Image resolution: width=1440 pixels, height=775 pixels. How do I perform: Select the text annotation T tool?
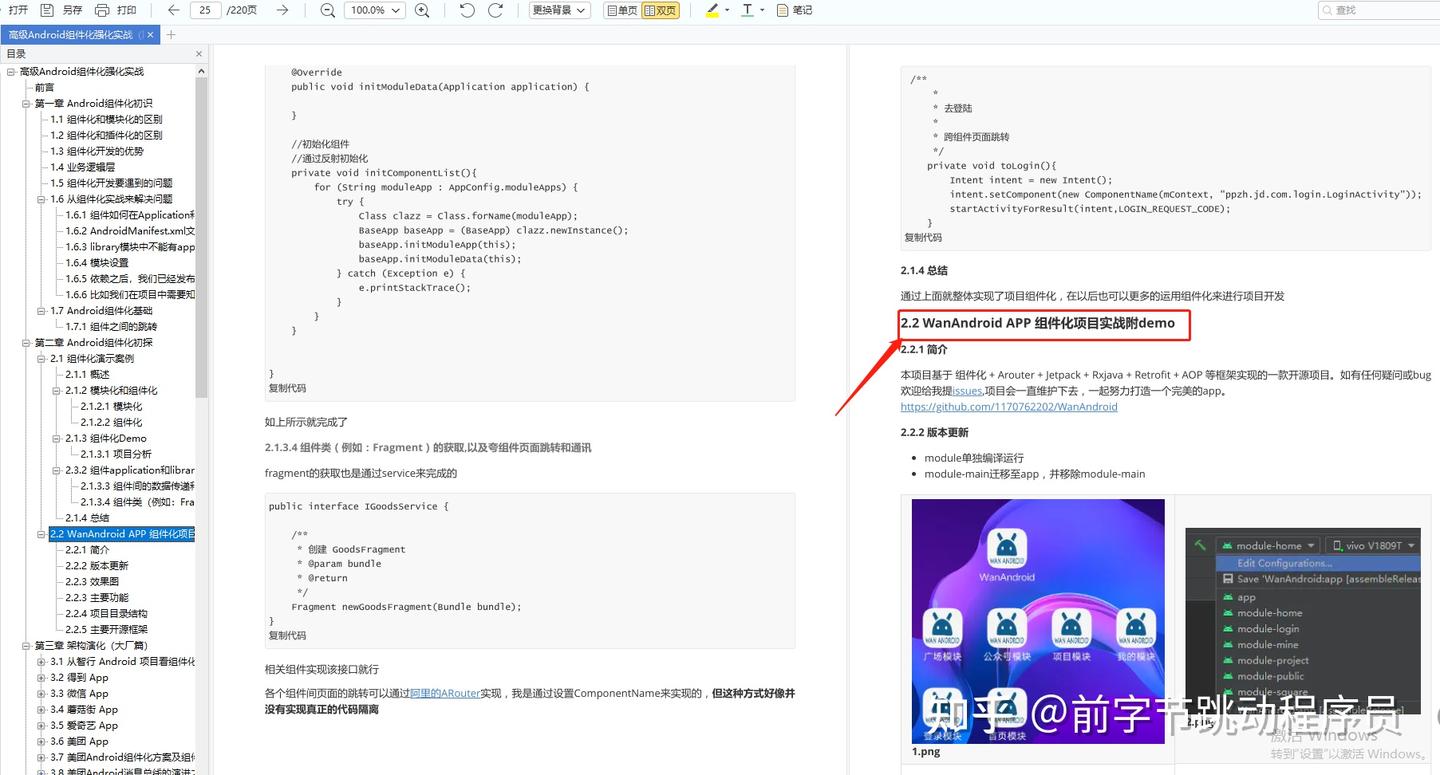click(748, 9)
